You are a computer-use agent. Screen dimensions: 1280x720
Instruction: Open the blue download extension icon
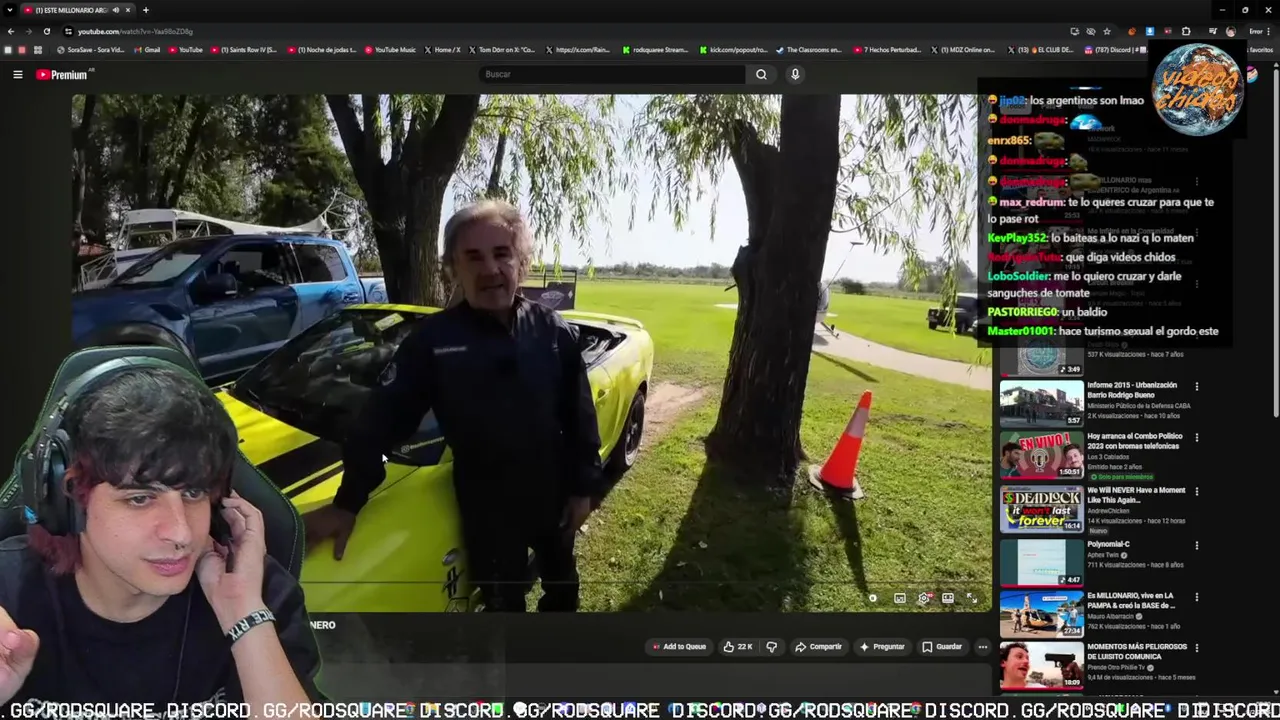point(1150,31)
